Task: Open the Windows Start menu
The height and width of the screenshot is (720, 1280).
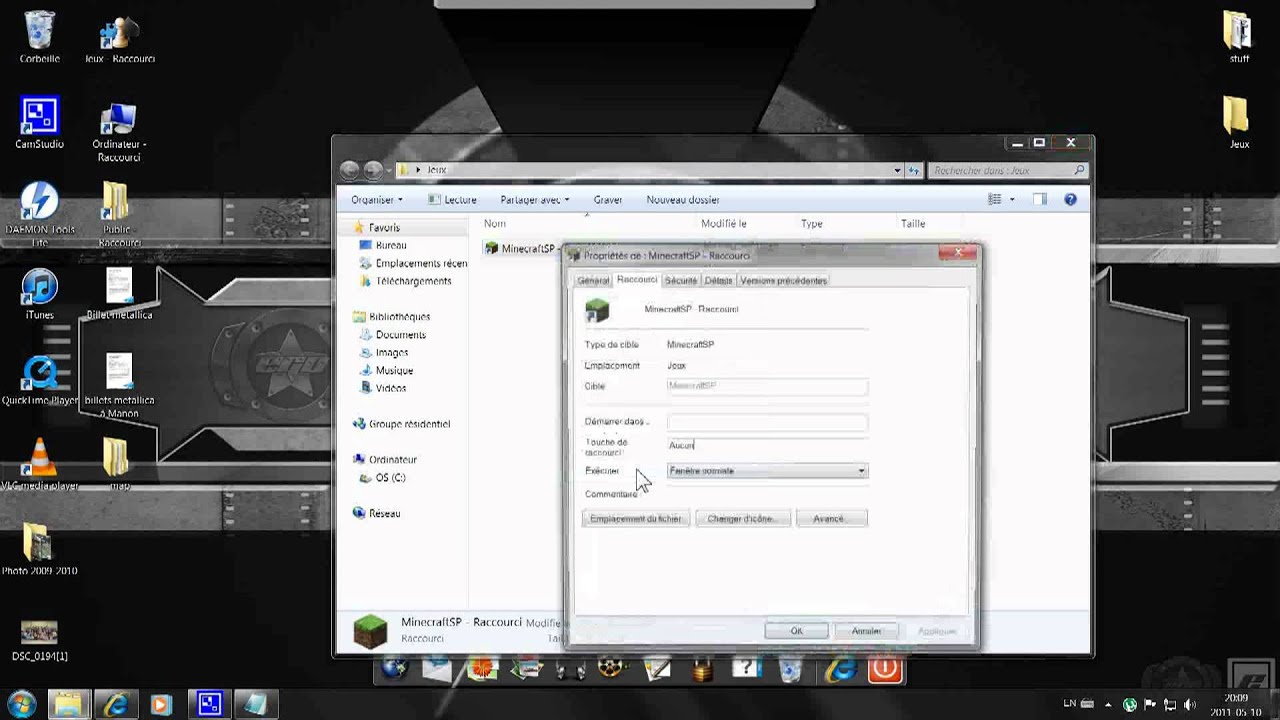Action: [21, 704]
